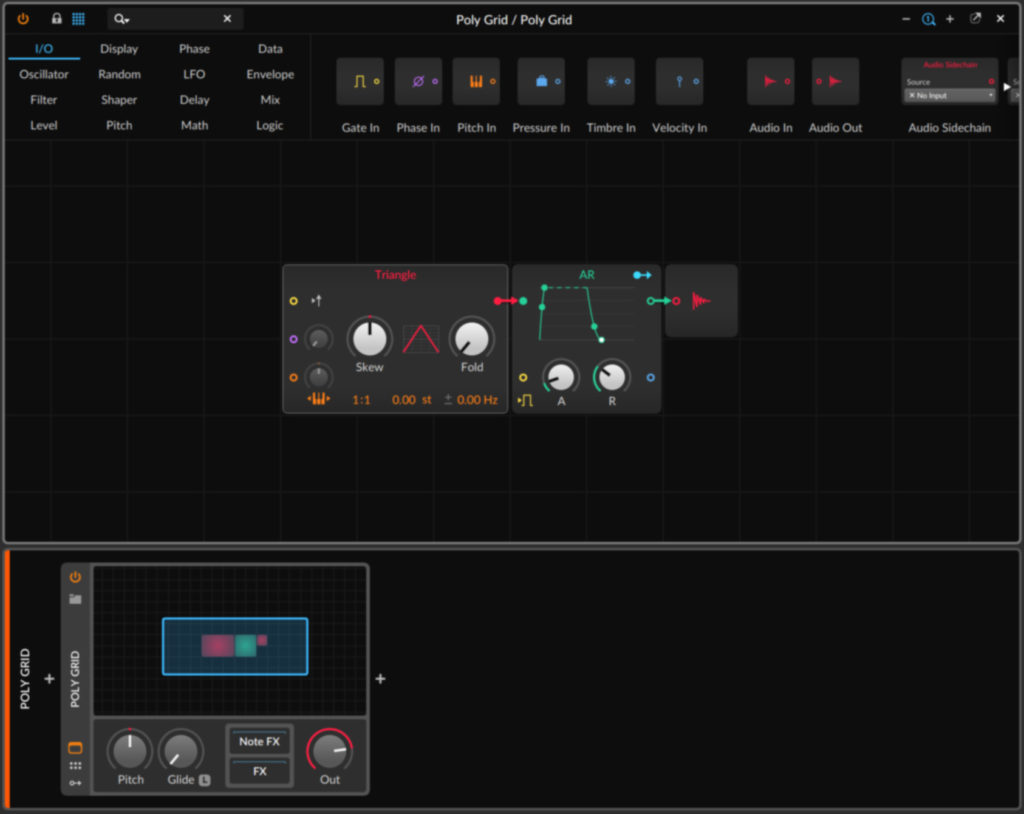Adjust the Out volume knob
Viewport: 1024px width, 814px height.
click(x=329, y=752)
